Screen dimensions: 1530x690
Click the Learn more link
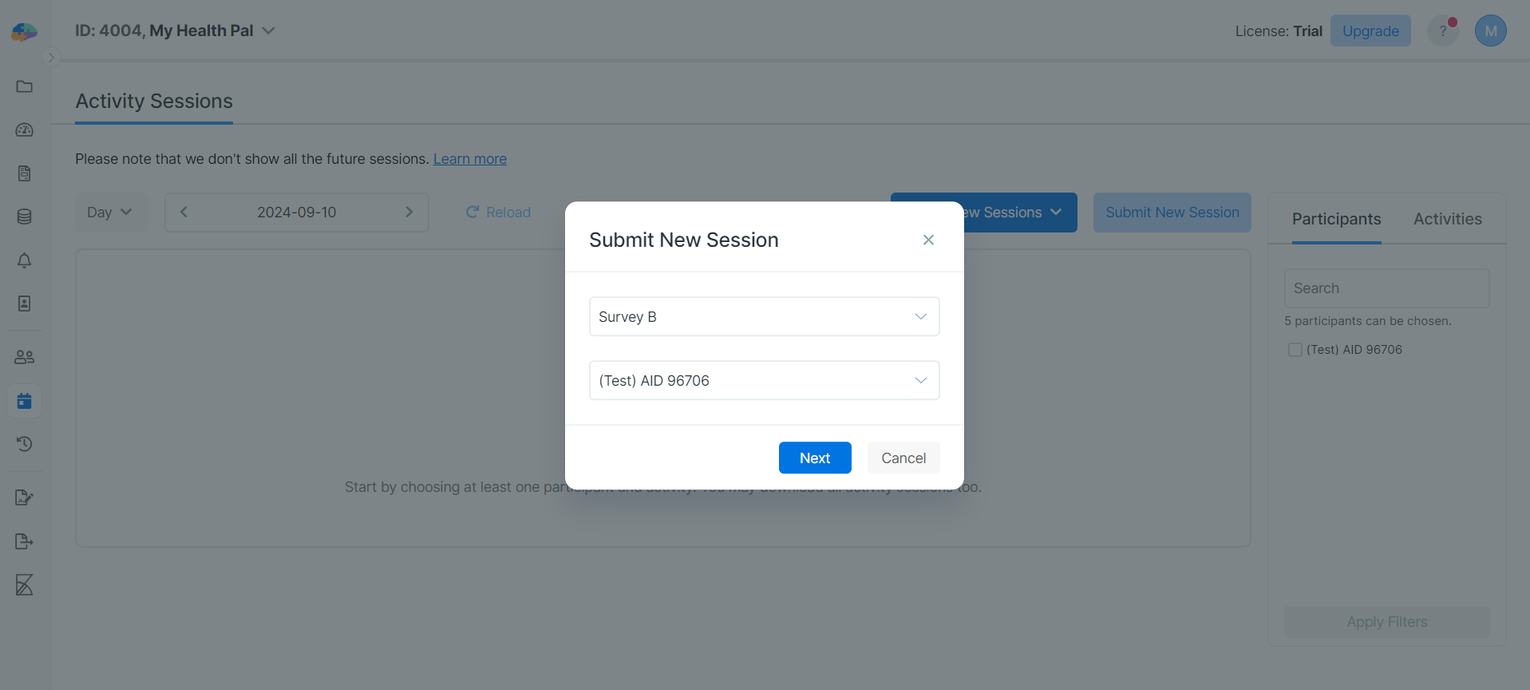469,158
